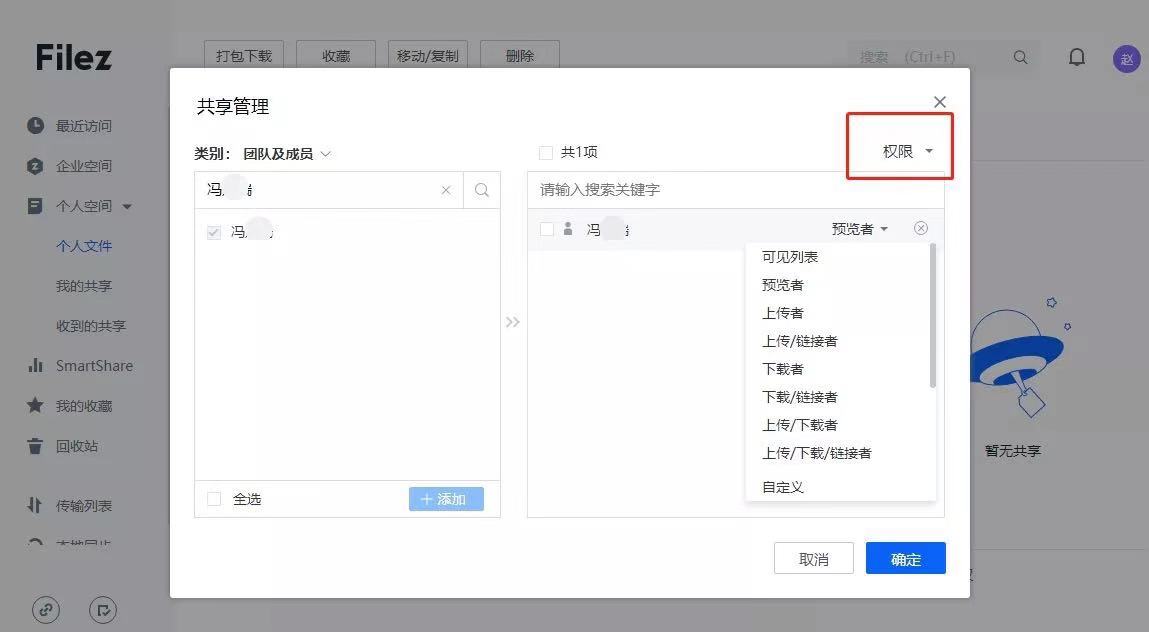The height and width of the screenshot is (632, 1149).
Task: Open the link icon at sidebar bottom
Action: point(46,609)
